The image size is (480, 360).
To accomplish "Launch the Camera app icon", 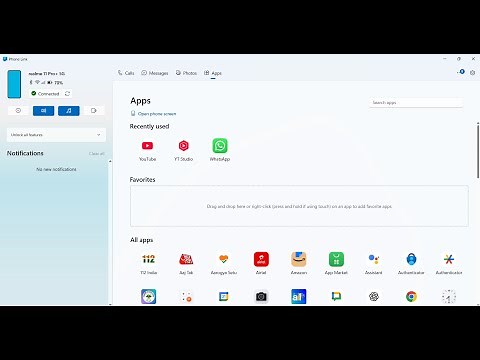I will coord(261,296).
